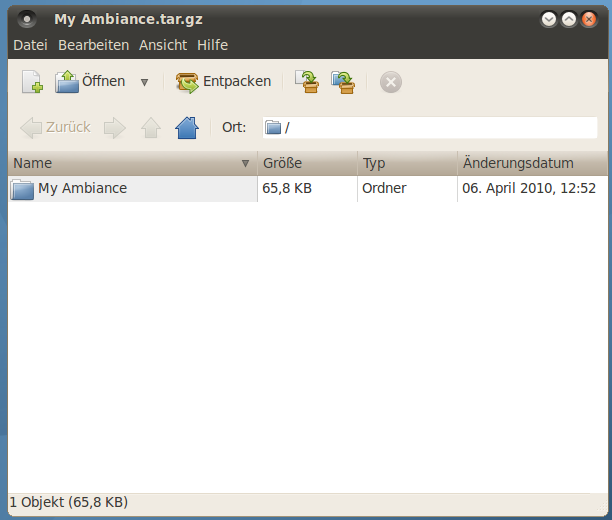Go to home location icon

pyautogui.click(x=187, y=128)
